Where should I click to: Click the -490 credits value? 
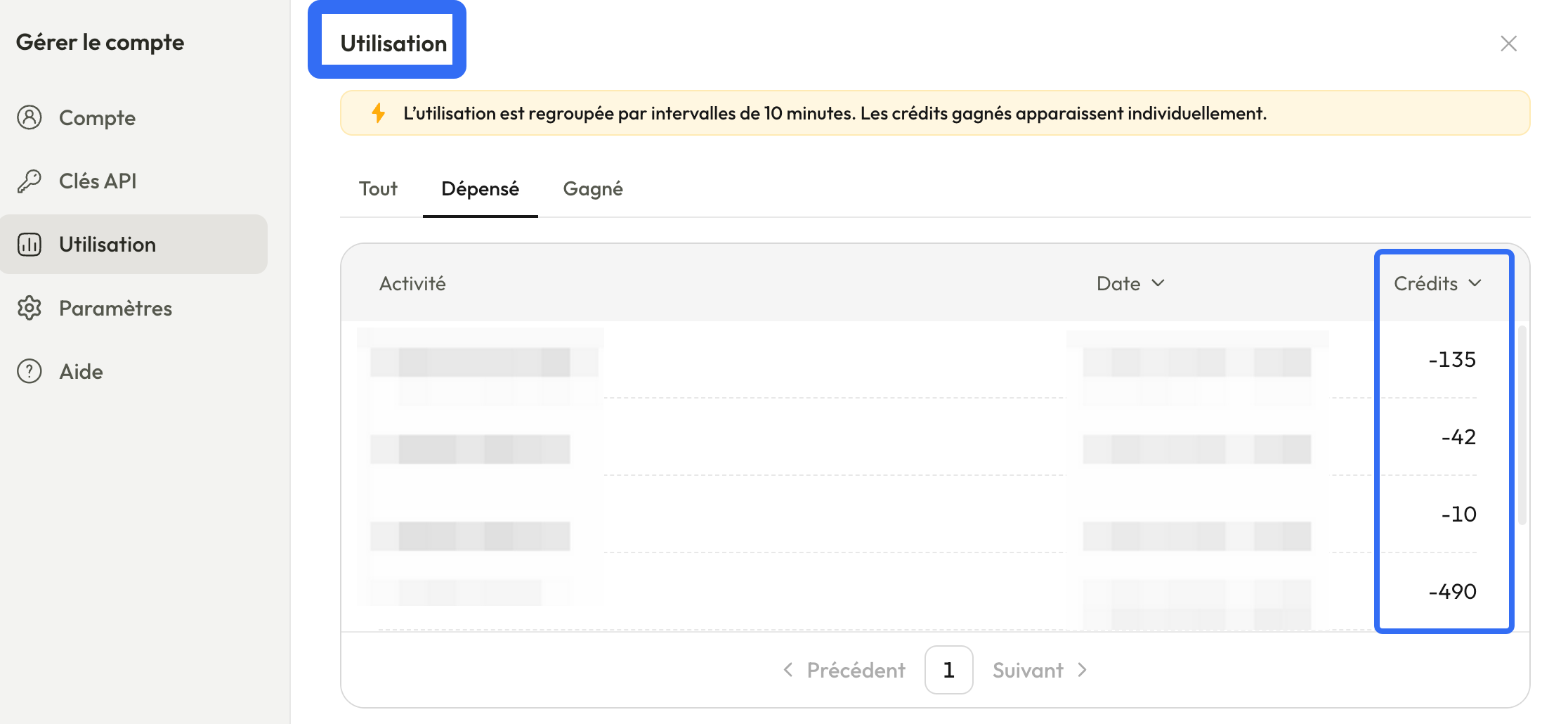click(1452, 591)
